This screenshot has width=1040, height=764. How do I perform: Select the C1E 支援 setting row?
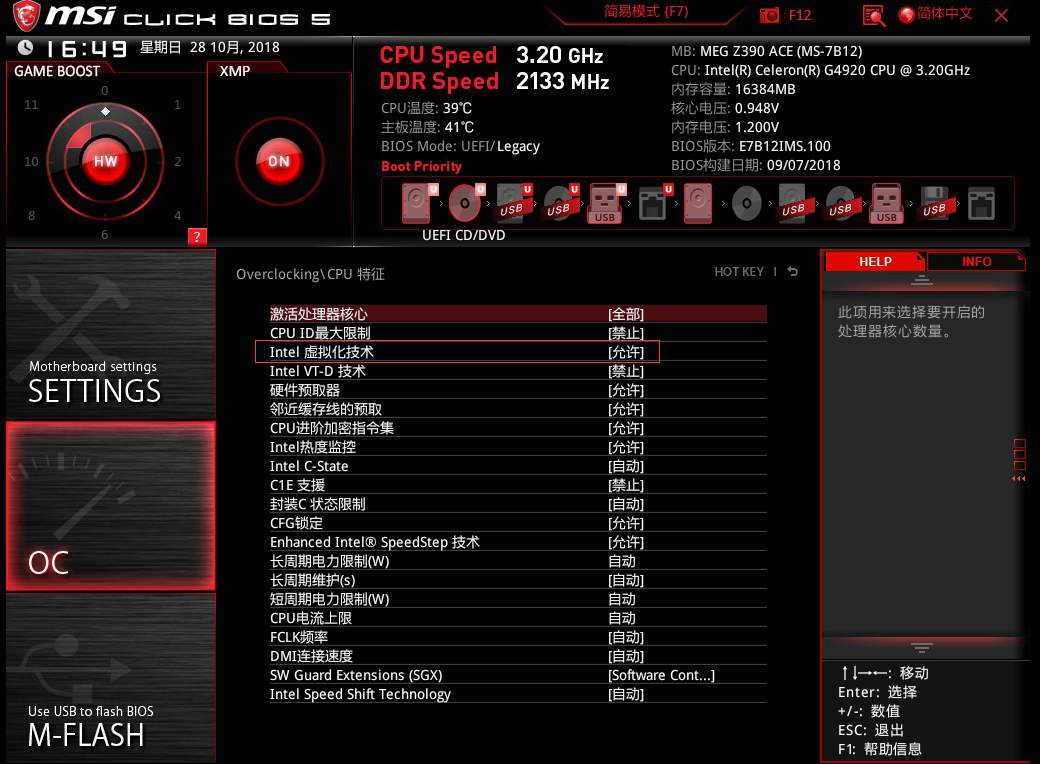(518, 485)
